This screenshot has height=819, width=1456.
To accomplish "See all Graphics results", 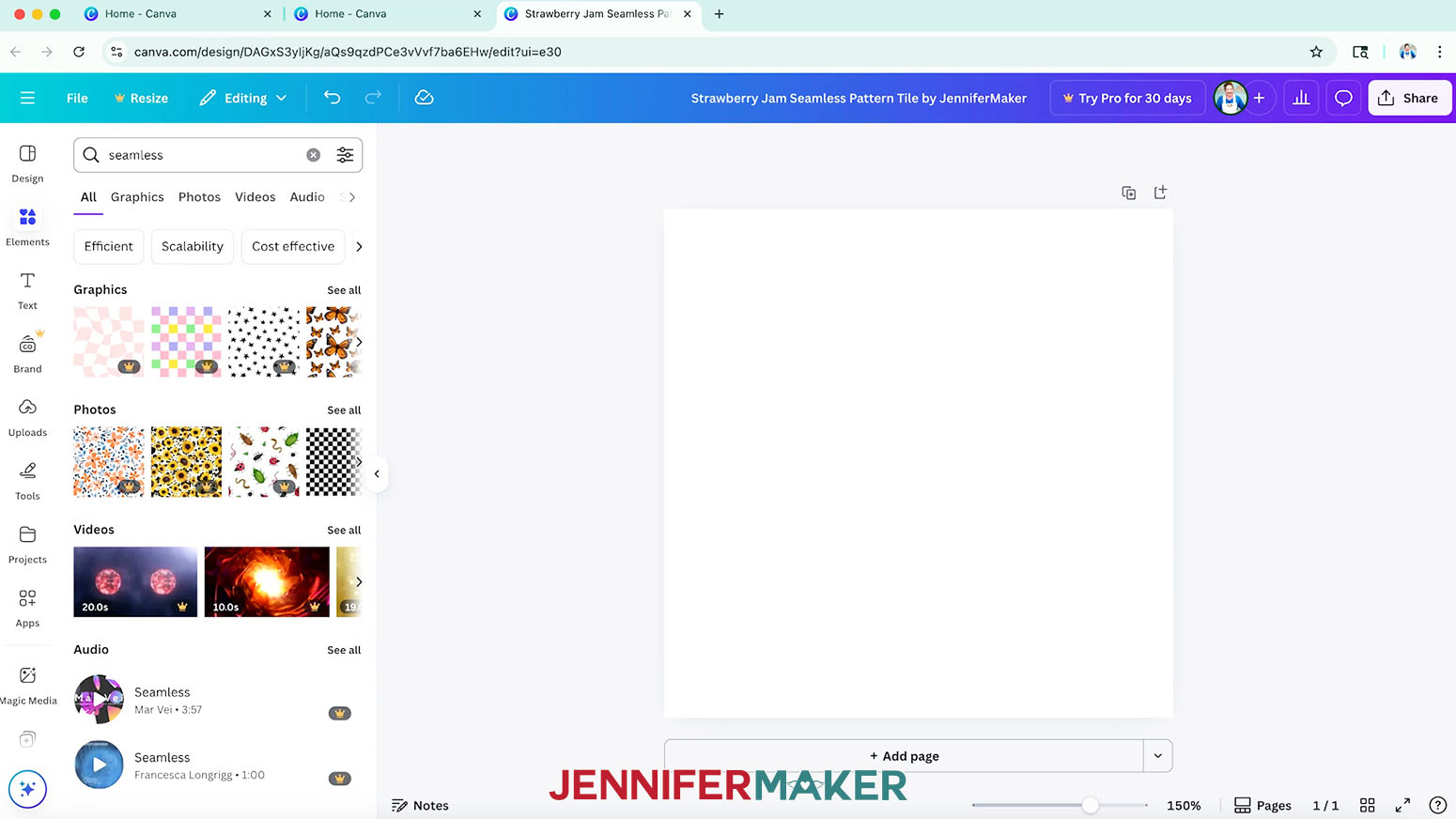I will click(x=344, y=290).
